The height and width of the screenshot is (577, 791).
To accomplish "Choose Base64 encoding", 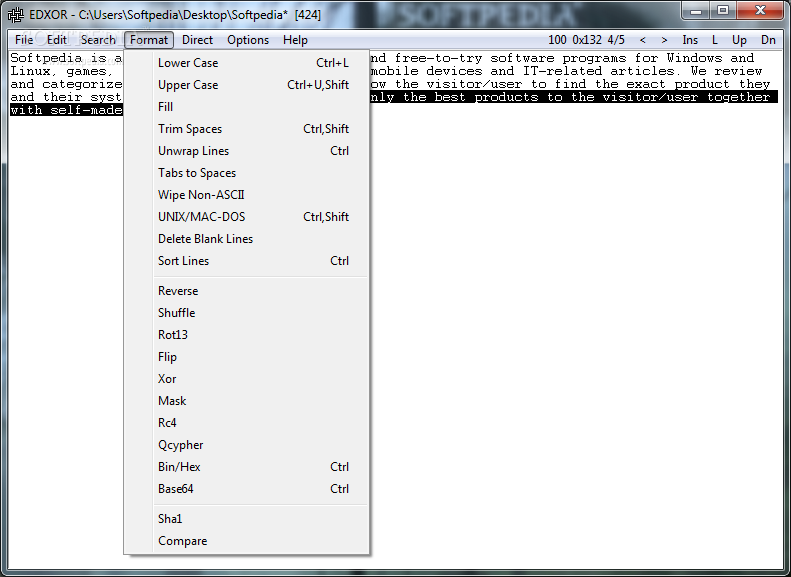I will 247,489.
